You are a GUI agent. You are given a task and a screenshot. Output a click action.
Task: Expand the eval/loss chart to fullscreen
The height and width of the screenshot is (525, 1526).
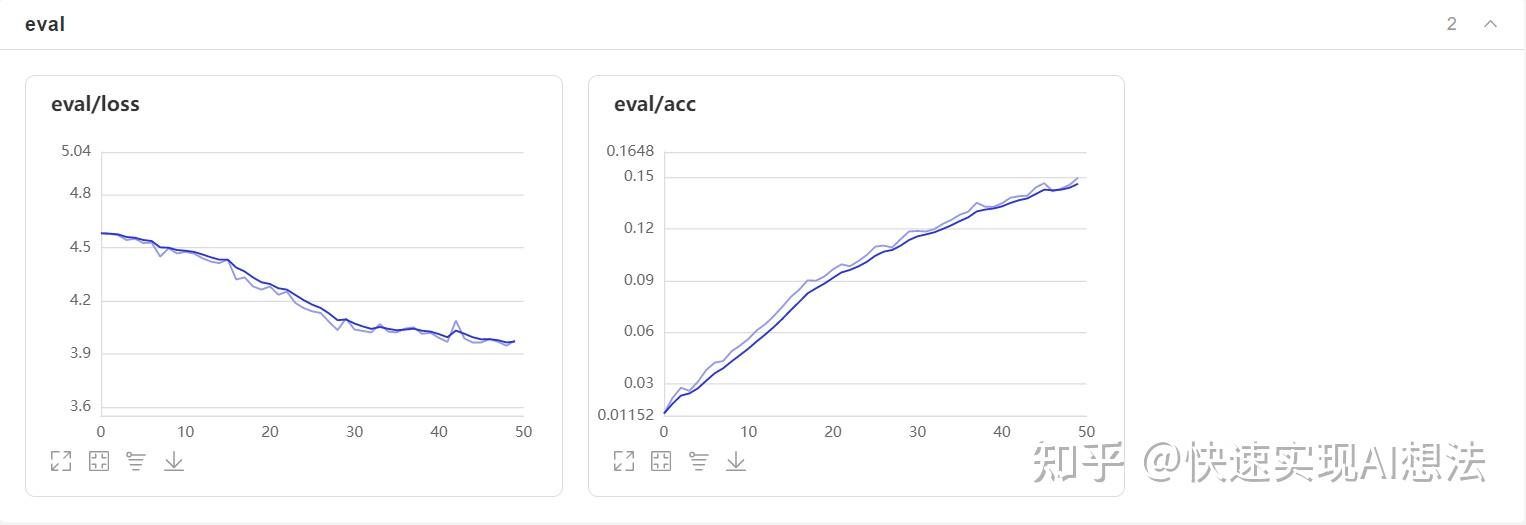coord(61,461)
